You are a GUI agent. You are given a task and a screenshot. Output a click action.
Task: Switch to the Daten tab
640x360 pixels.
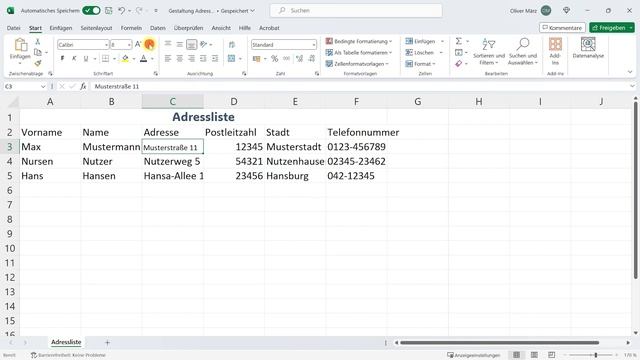click(x=158, y=28)
